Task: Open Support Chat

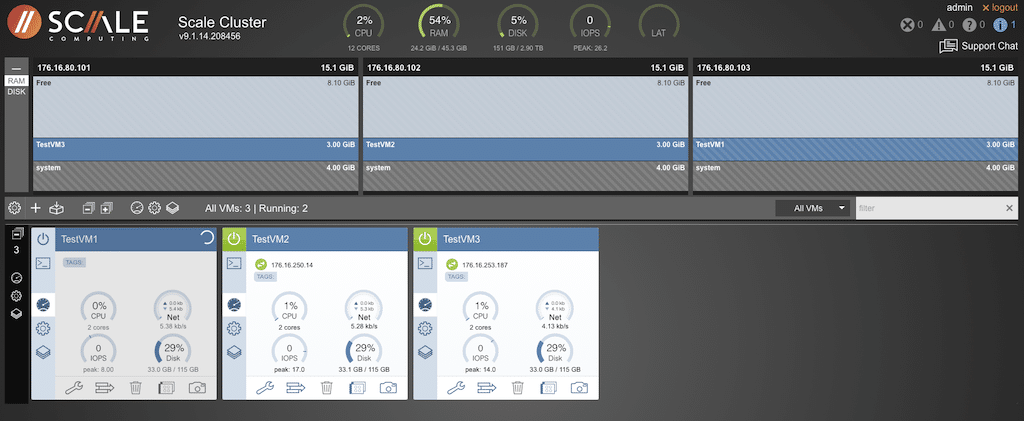Action: (x=978, y=46)
